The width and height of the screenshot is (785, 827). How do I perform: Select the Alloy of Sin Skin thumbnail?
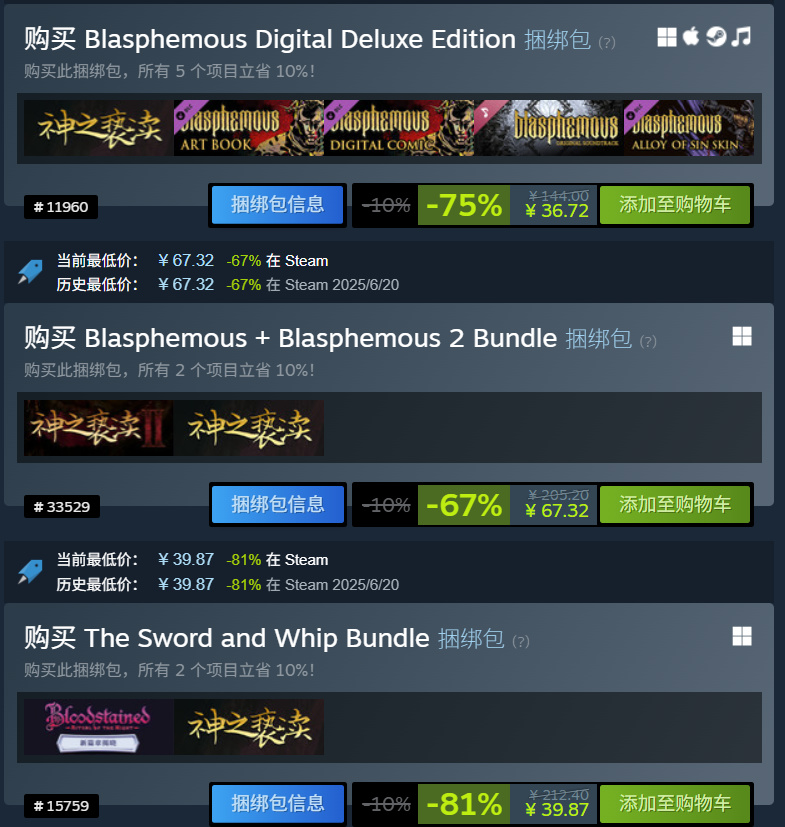688,128
